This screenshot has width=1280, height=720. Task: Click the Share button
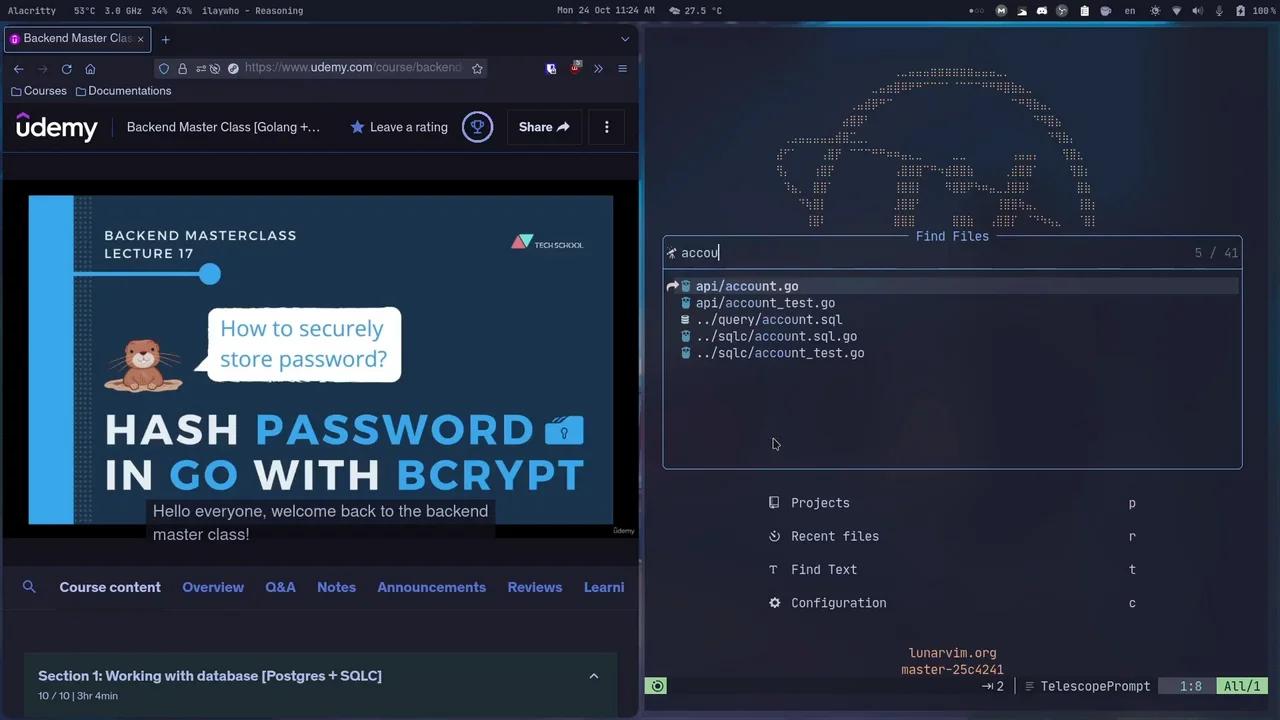[x=543, y=127]
